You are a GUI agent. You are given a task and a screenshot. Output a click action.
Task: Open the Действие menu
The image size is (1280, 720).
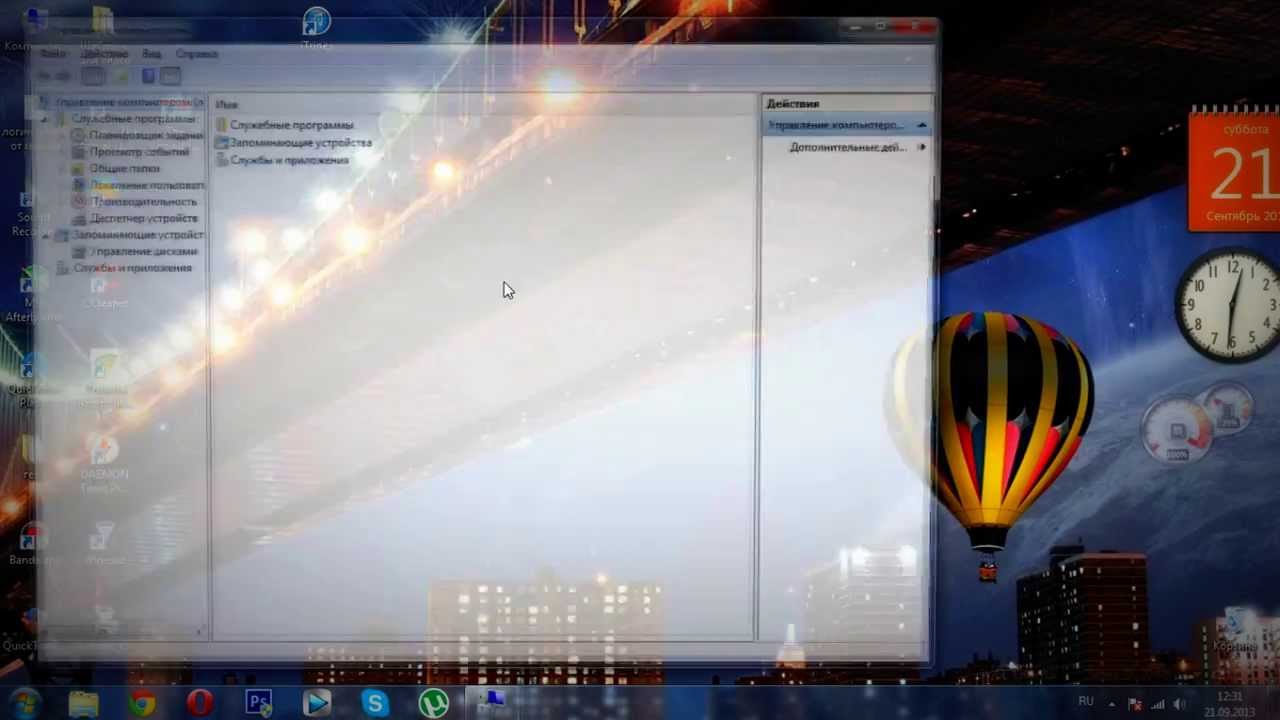104,53
